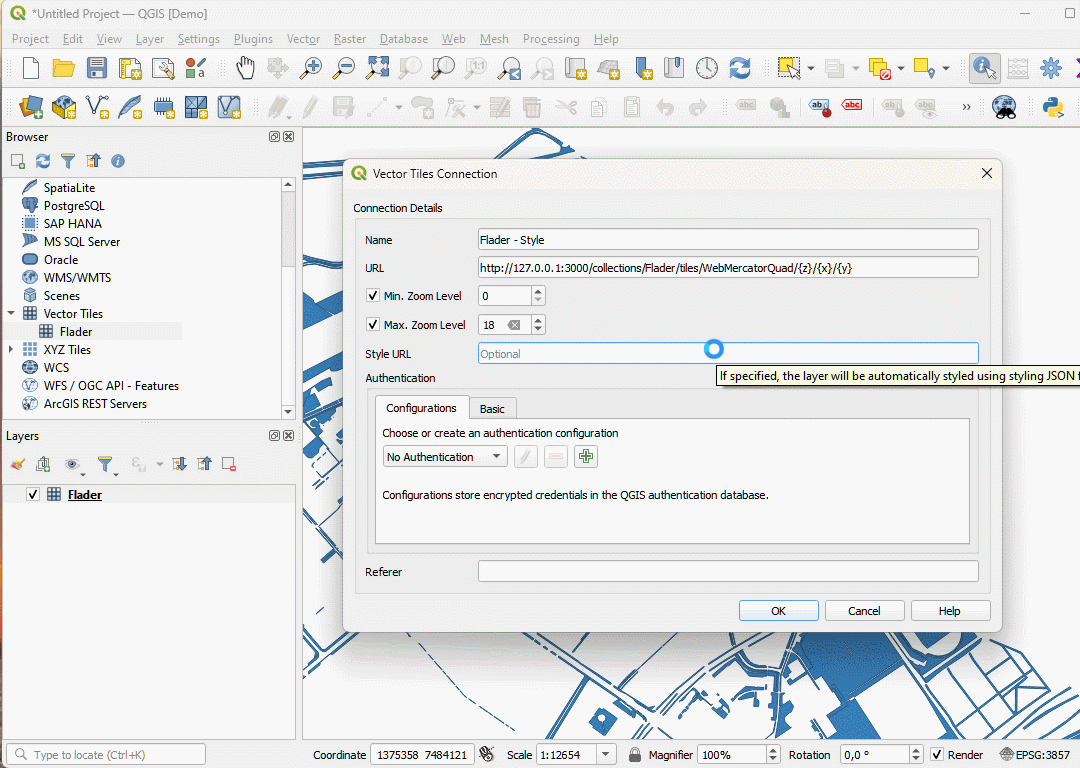This screenshot has width=1080, height=768.
Task: Click the EPSG:3857 CRS button
Action: pyautogui.click(x=1035, y=755)
